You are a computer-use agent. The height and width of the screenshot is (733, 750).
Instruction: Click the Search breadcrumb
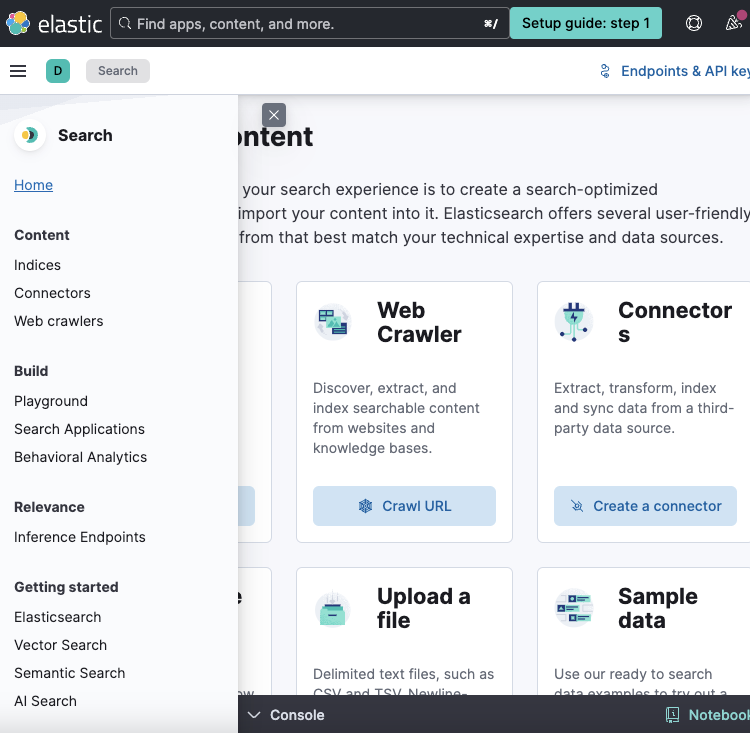click(118, 71)
